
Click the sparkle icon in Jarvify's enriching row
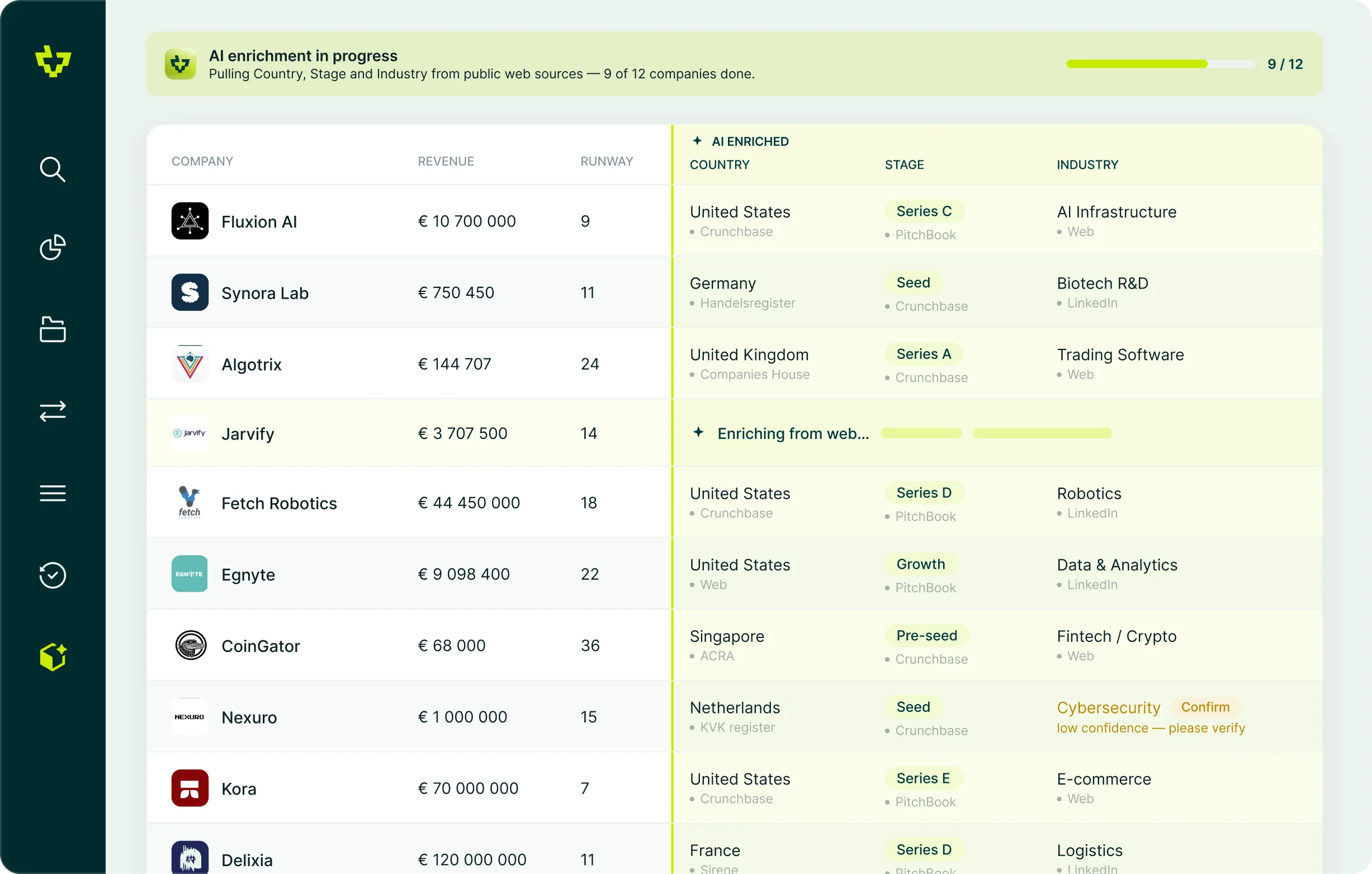(x=698, y=432)
